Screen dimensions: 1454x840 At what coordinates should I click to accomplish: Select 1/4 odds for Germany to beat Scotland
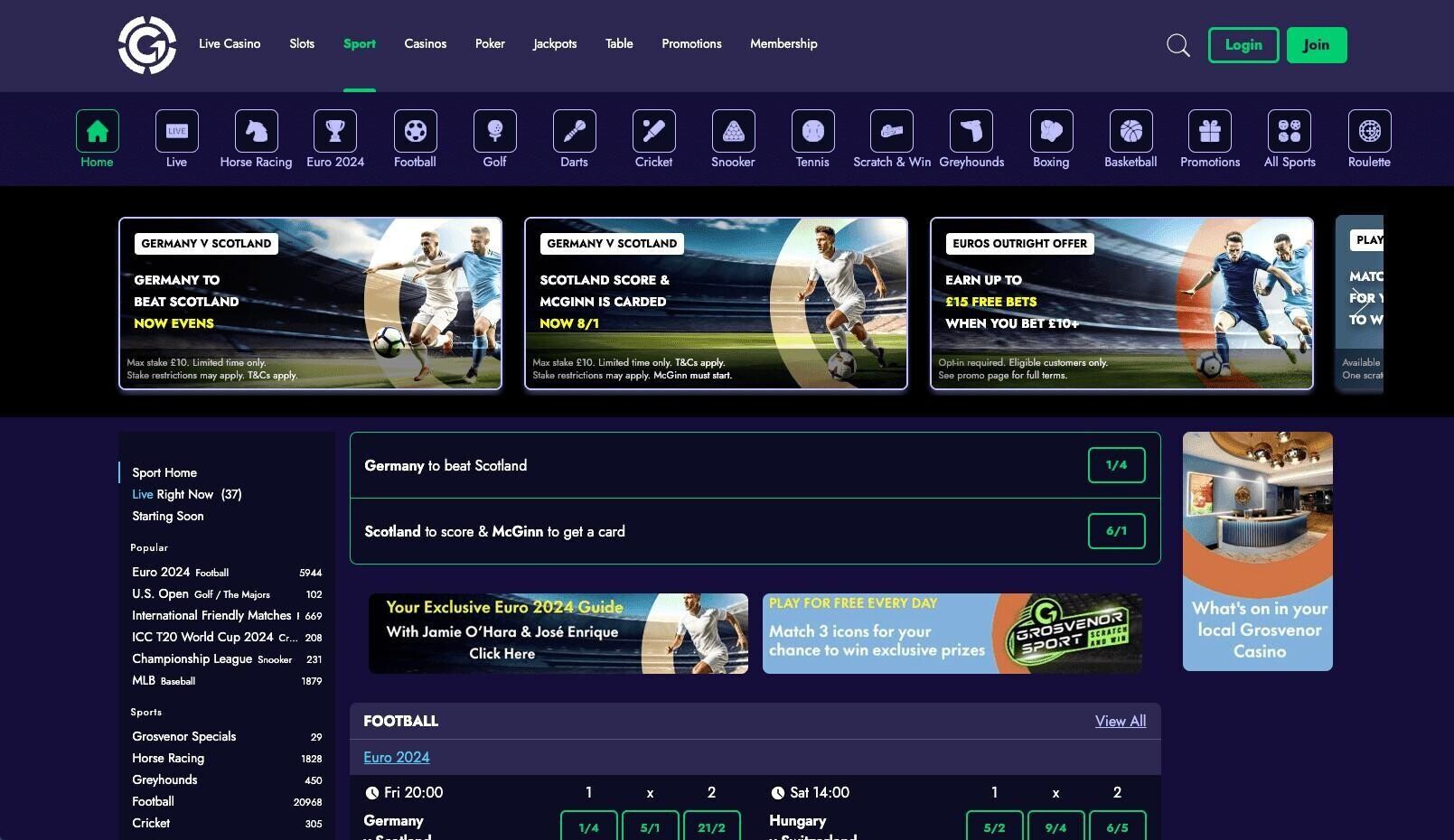pos(1117,465)
